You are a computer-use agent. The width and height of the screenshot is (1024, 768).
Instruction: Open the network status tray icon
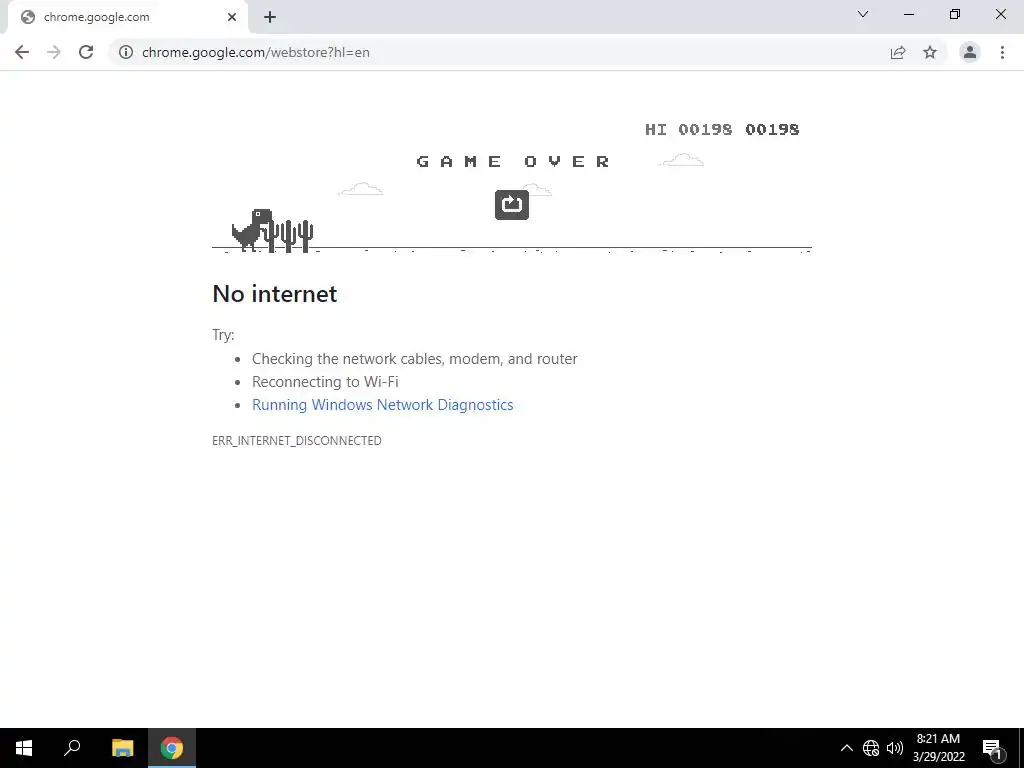tap(871, 748)
